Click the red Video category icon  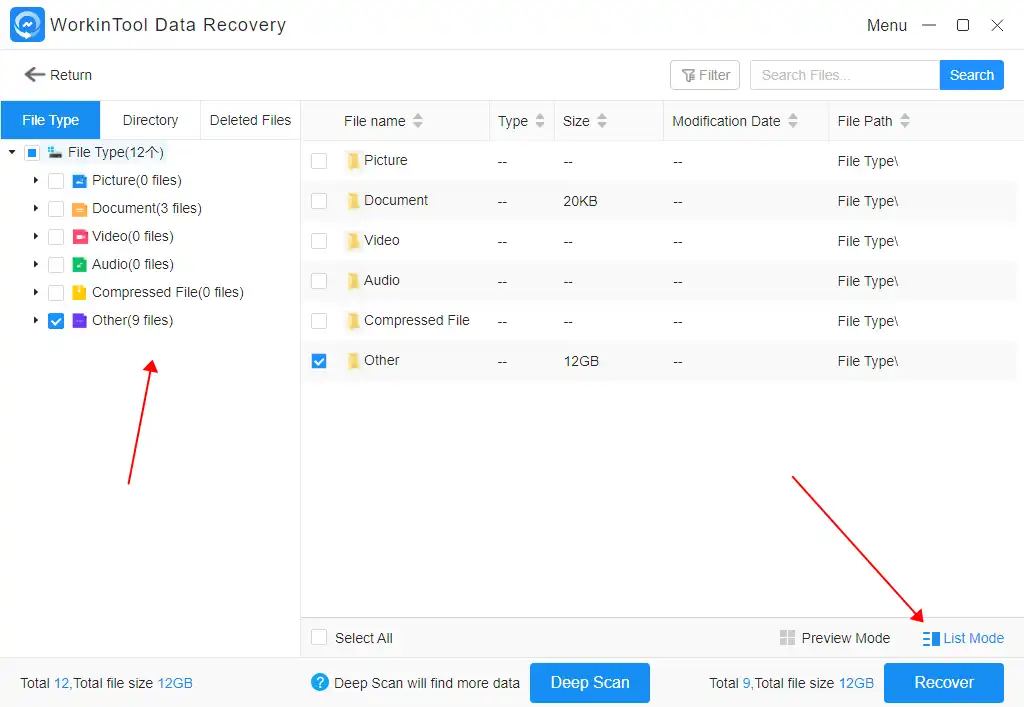coord(79,236)
